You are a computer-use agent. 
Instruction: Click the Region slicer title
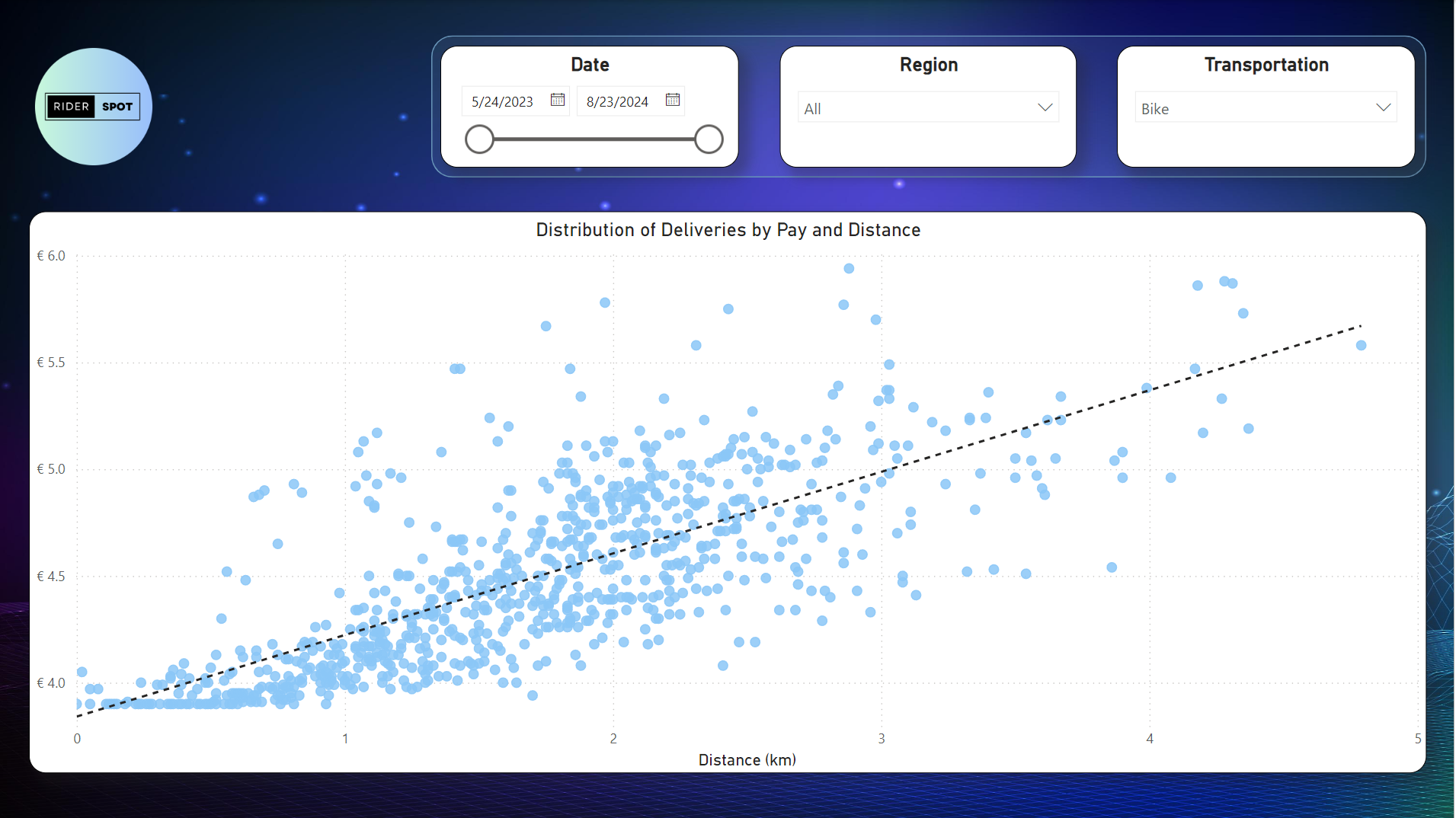click(929, 65)
